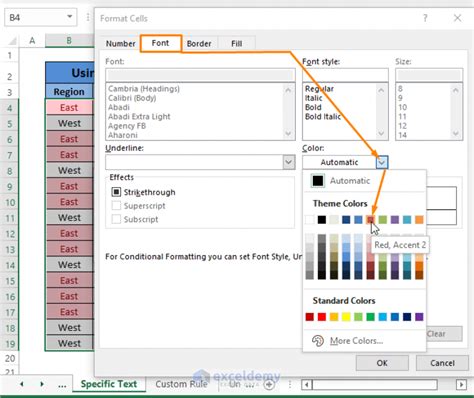
Task: Open the Underline dropdown
Action: (x=289, y=162)
